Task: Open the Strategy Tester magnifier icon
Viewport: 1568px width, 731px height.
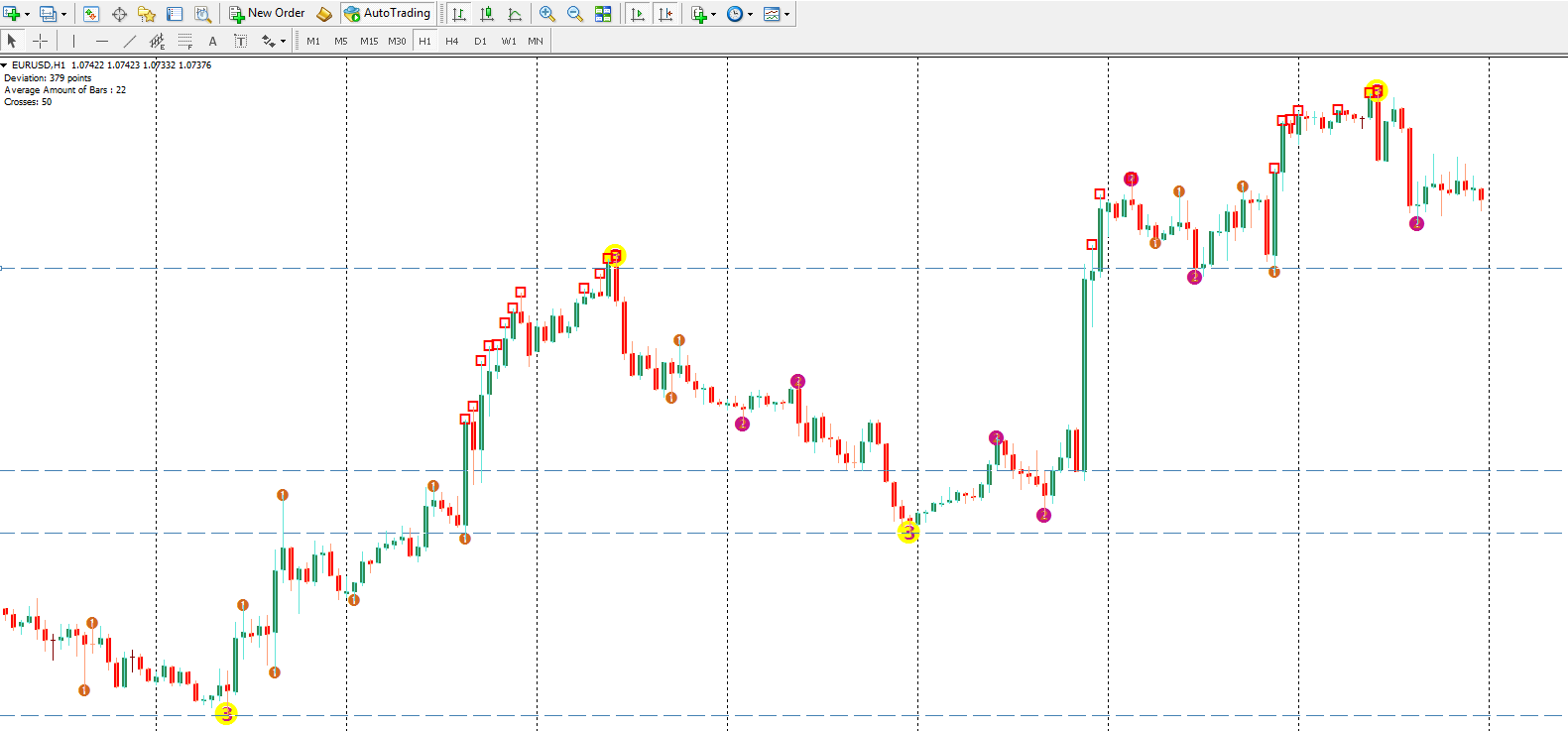Action: [202, 14]
